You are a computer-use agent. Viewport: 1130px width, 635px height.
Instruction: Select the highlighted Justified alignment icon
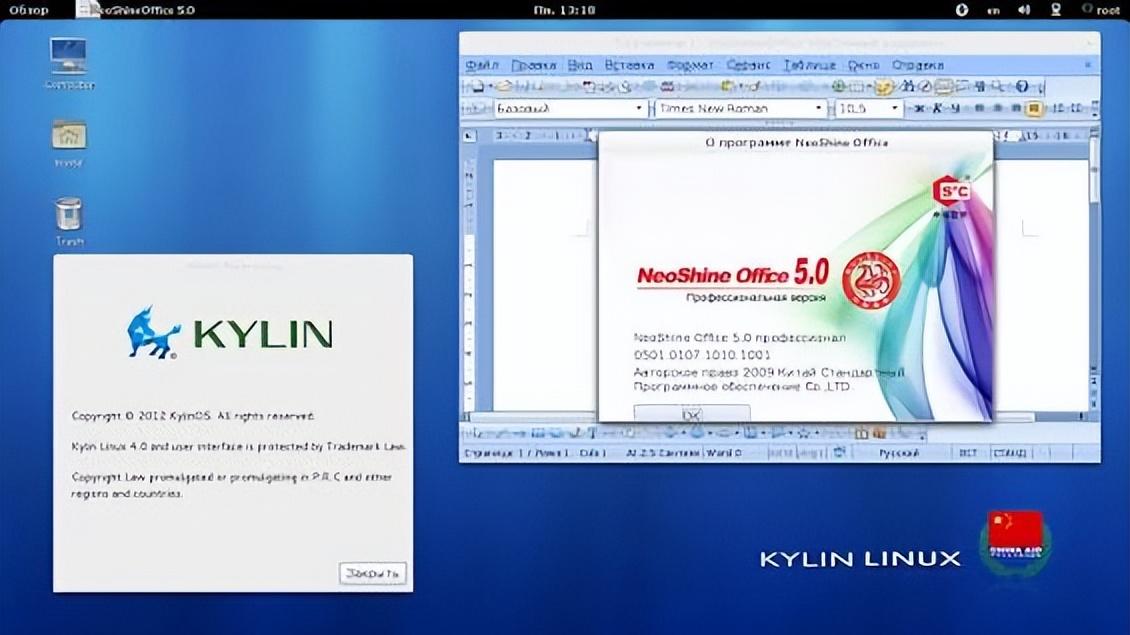[1034, 108]
